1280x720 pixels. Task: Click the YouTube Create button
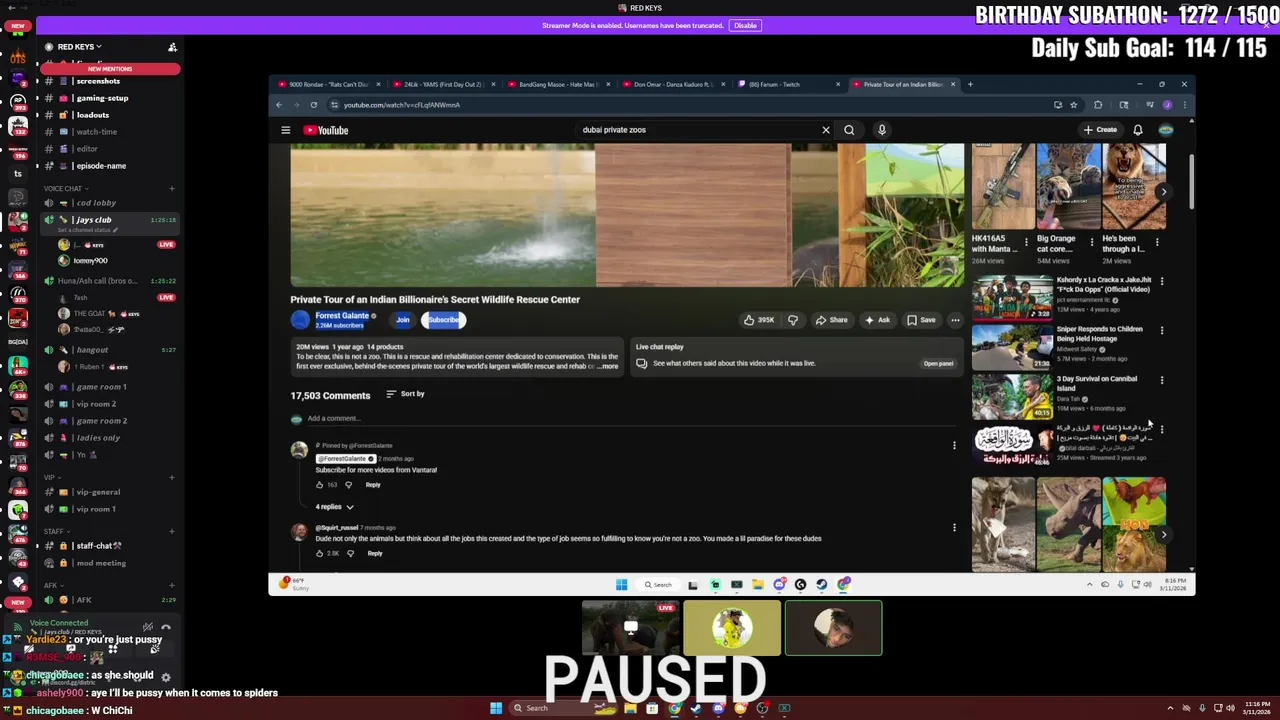[x=1100, y=130]
